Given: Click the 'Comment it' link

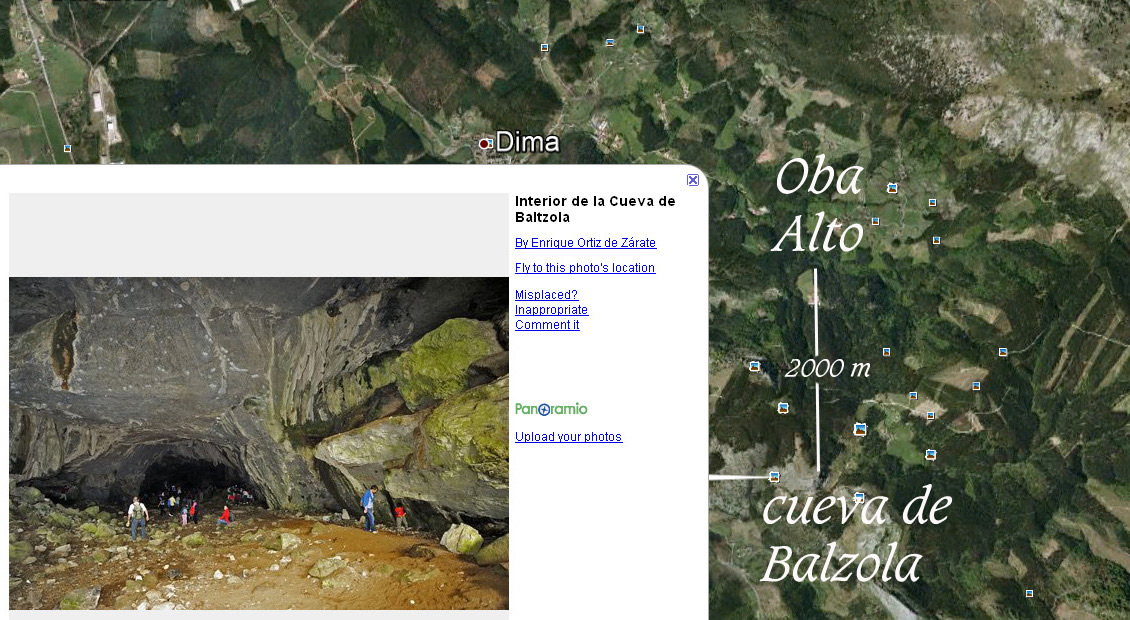Looking at the screenshot, I should pos(547,325).
